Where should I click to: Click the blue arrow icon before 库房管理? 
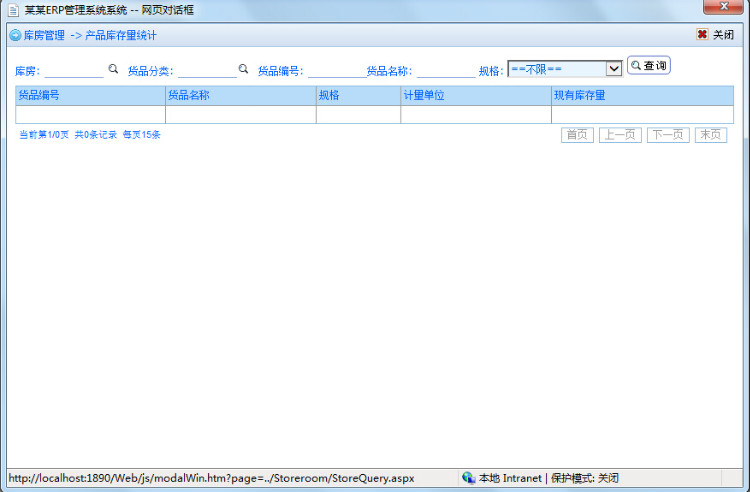(15, 35)
